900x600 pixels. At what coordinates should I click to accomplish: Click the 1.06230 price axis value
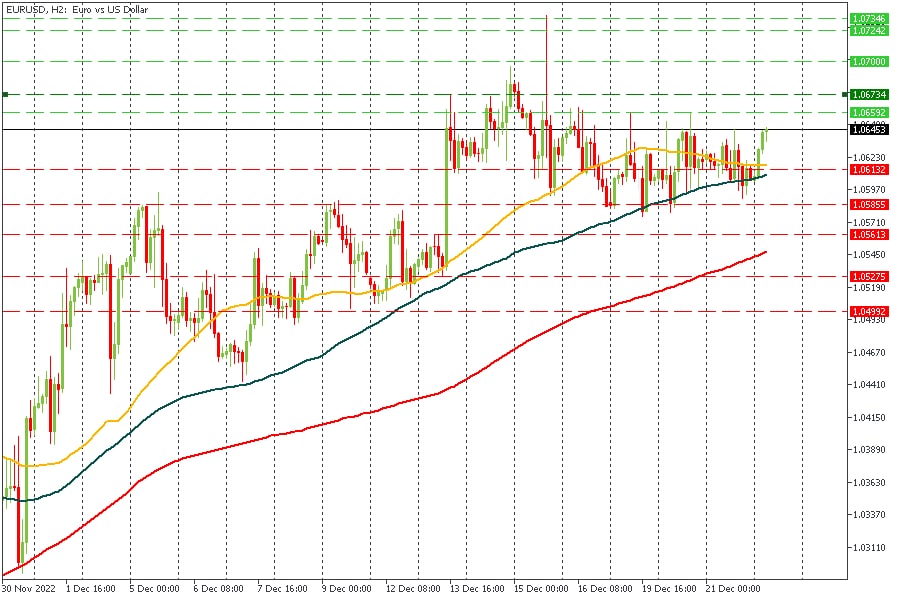pos(870,157)
